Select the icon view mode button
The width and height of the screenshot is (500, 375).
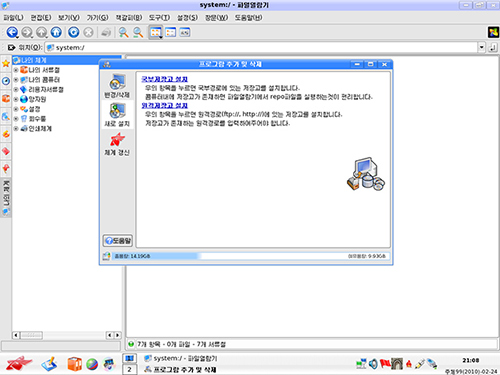(x=155, y=32)
